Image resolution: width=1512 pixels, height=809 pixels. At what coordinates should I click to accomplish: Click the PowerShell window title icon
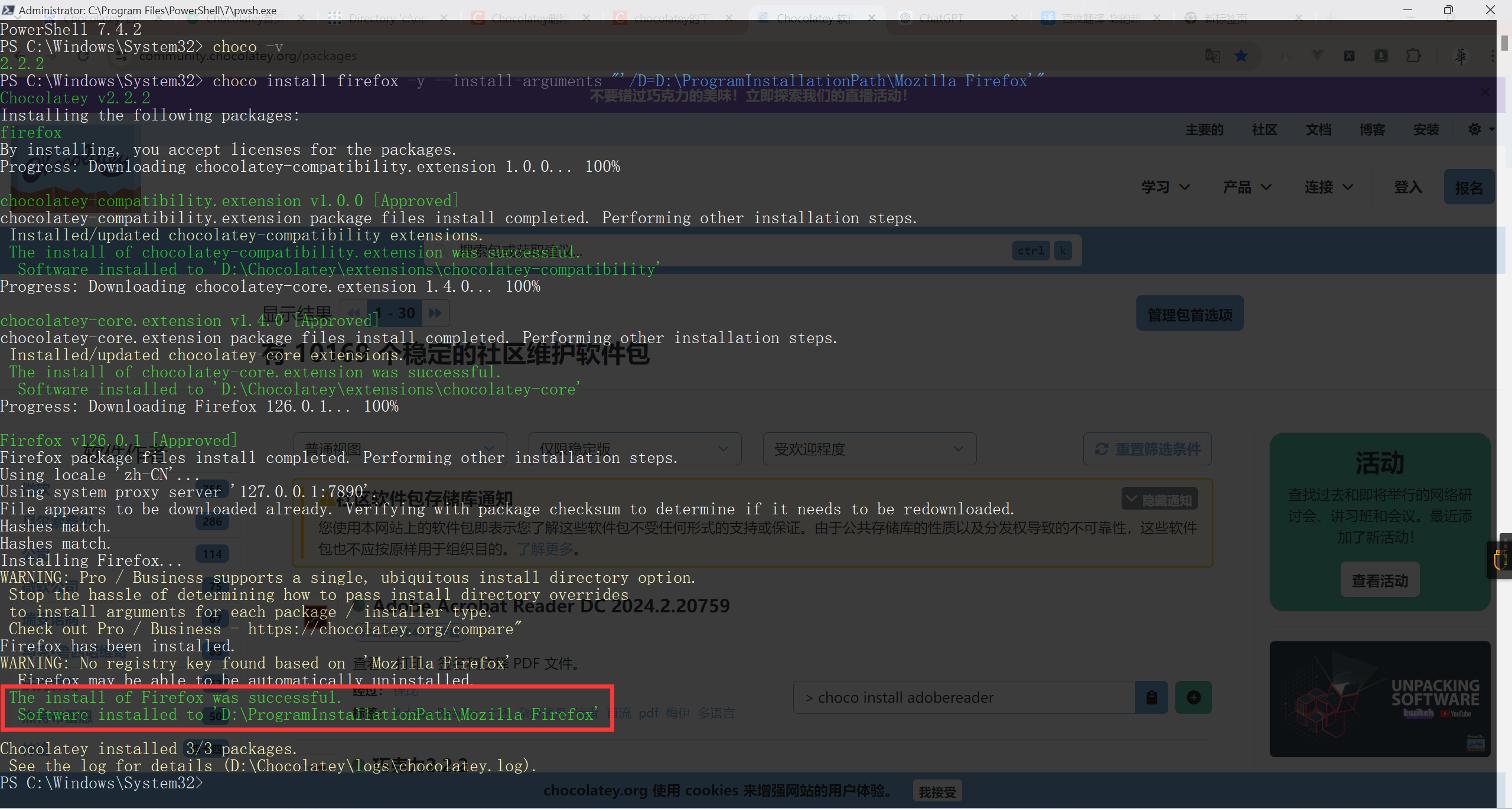8,10
